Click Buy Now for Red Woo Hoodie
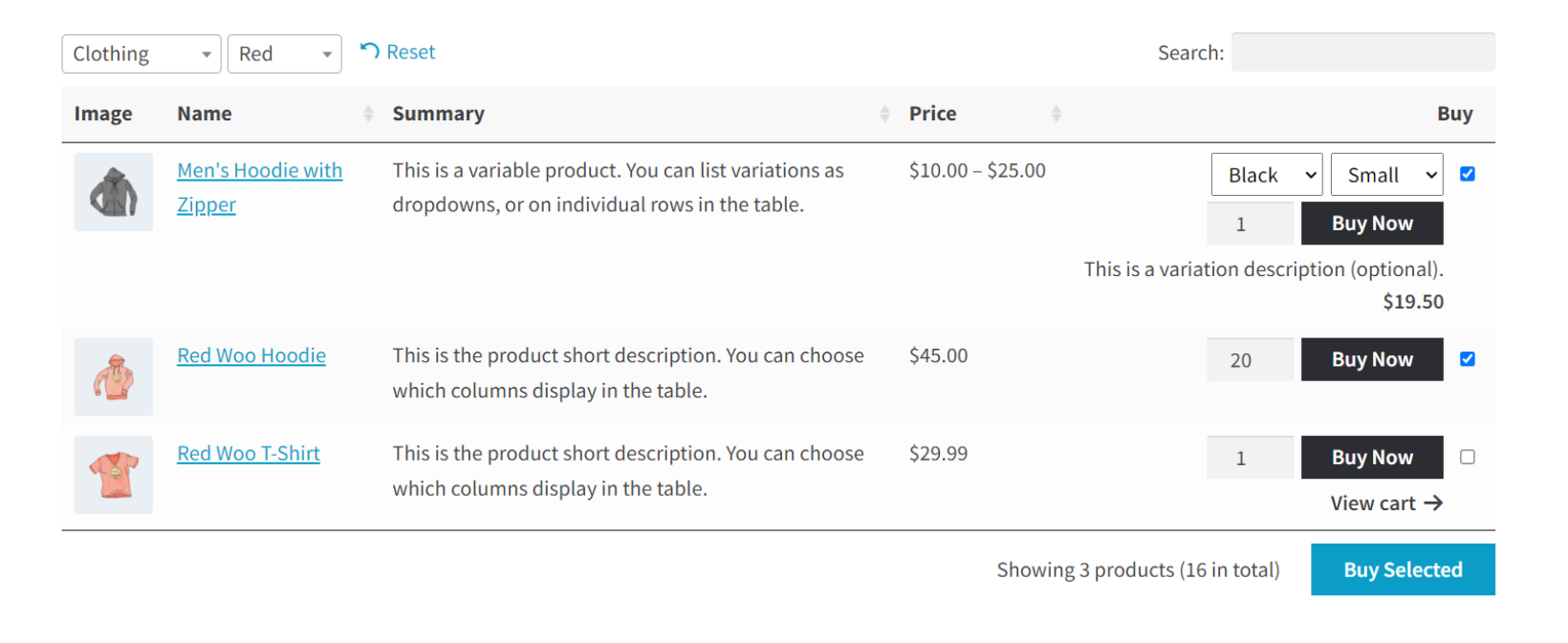 pyautogui.click(x=1372, y=359)
